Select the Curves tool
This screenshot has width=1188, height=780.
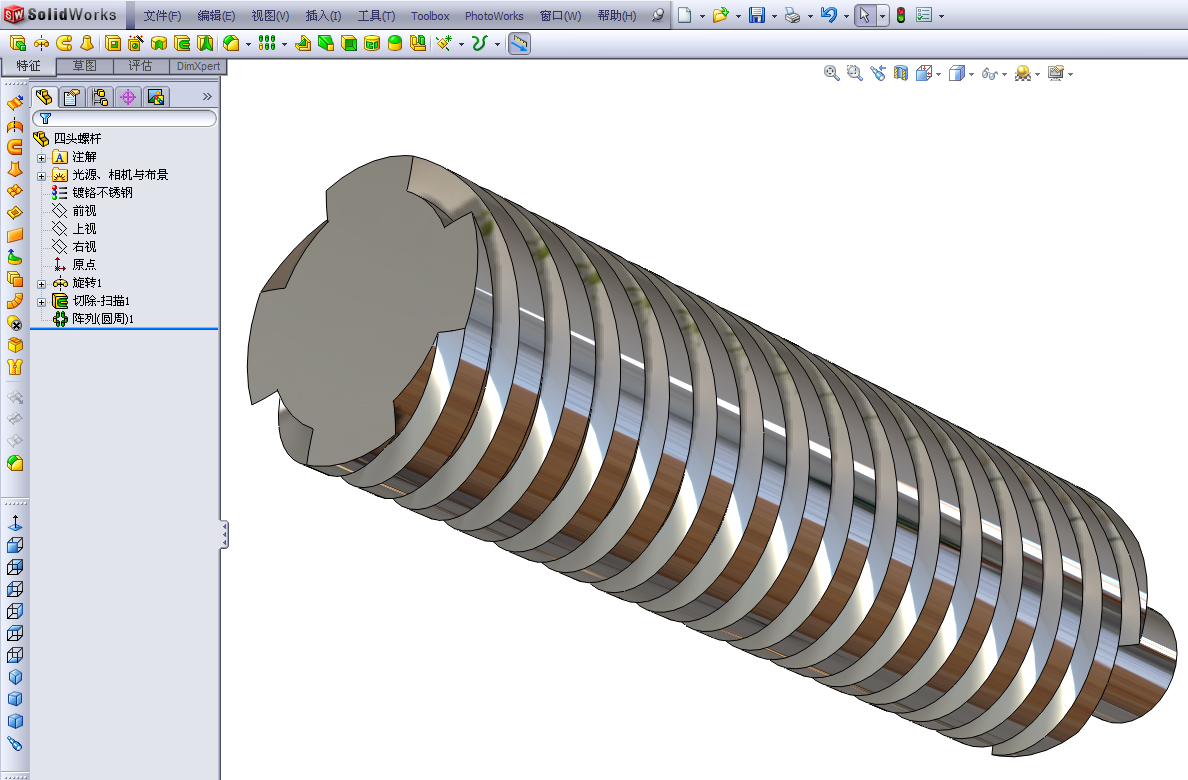[480, 43]
